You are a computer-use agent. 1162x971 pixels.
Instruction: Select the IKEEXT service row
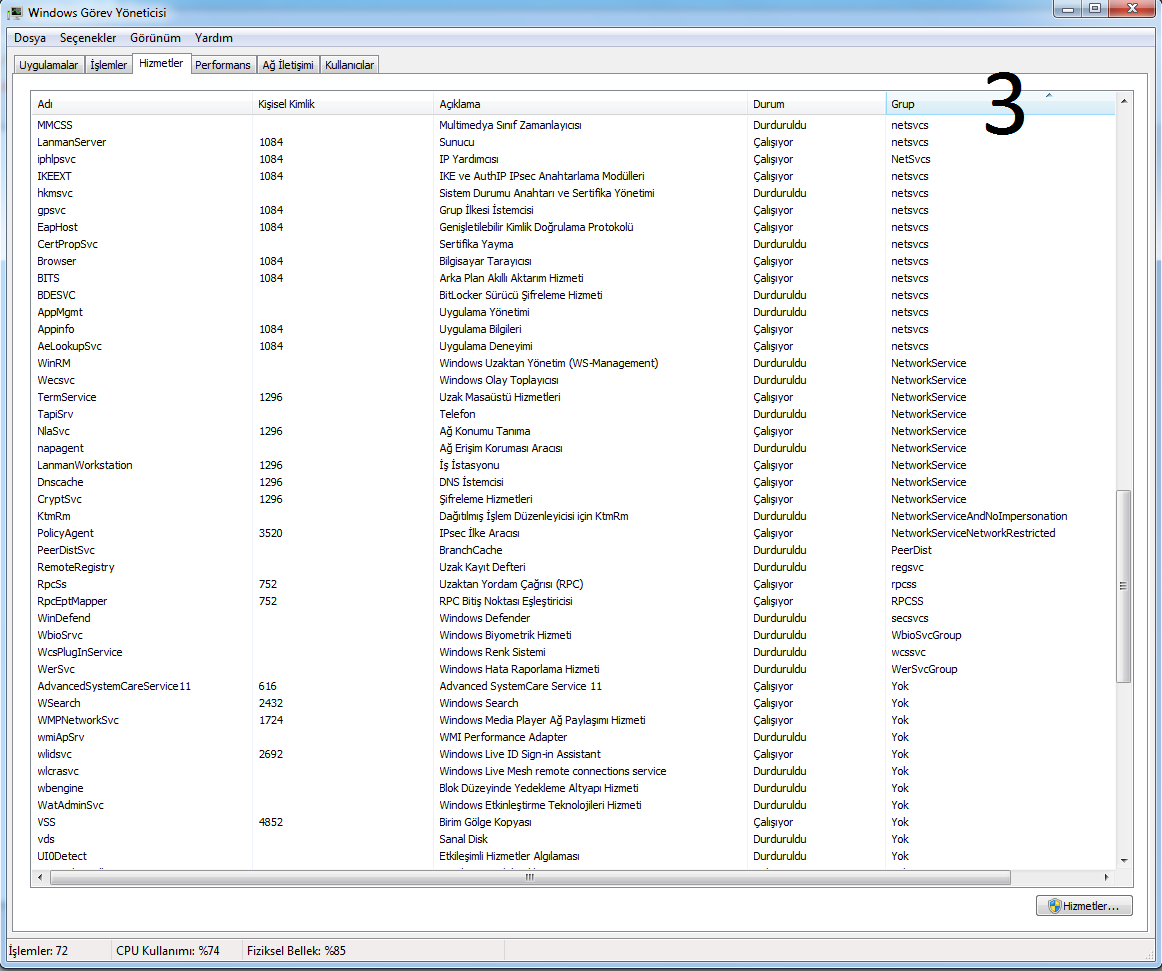(573, 176)
